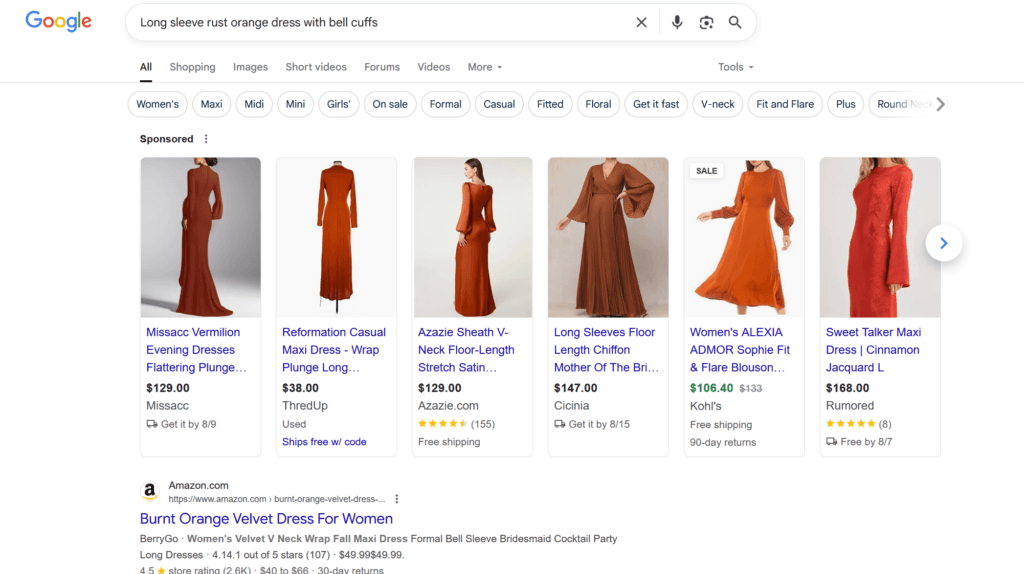Viewport: 1024px width, 574px height.
Task: Open the Azazie sheath dress image
Action: pos(472,237)
